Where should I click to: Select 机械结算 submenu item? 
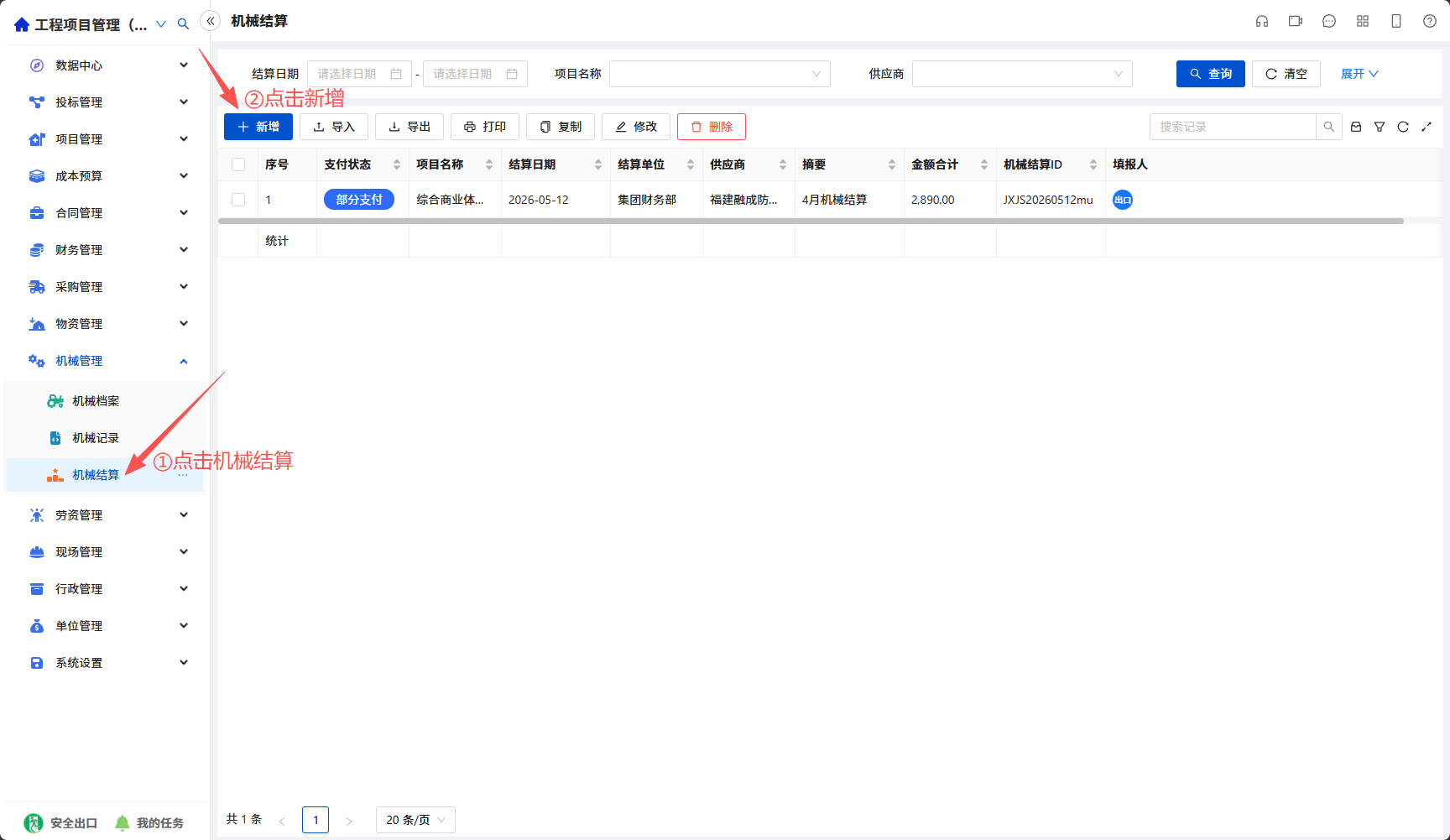[x=105, y=475]
